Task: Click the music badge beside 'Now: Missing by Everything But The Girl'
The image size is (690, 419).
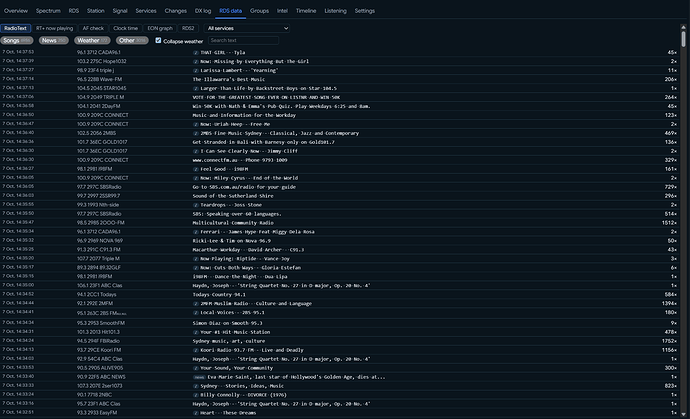Action: [196, 62]
